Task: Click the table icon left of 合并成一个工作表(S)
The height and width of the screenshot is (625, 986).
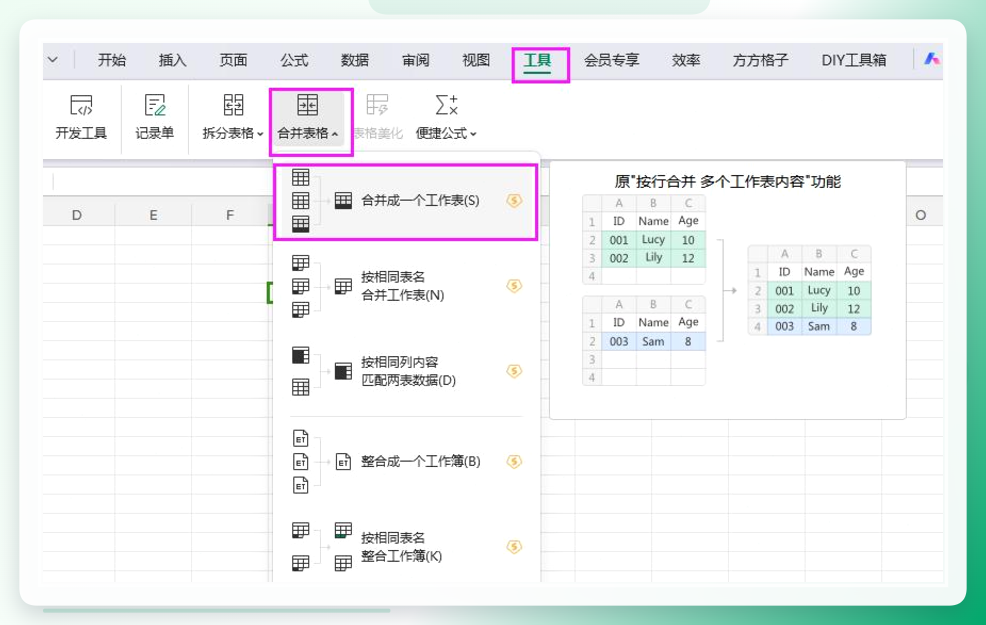Action: (343, 201)
